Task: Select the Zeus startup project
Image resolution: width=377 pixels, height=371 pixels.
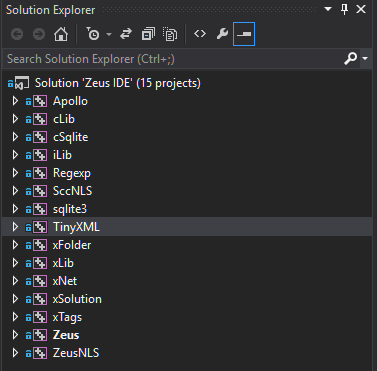Action: pos(66,335)
